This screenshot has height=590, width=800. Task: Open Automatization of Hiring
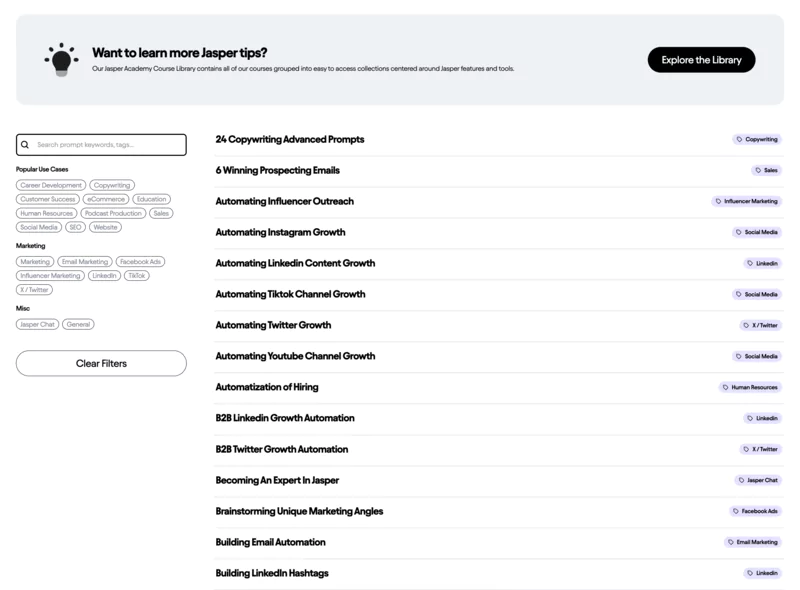tap(267, 387)
